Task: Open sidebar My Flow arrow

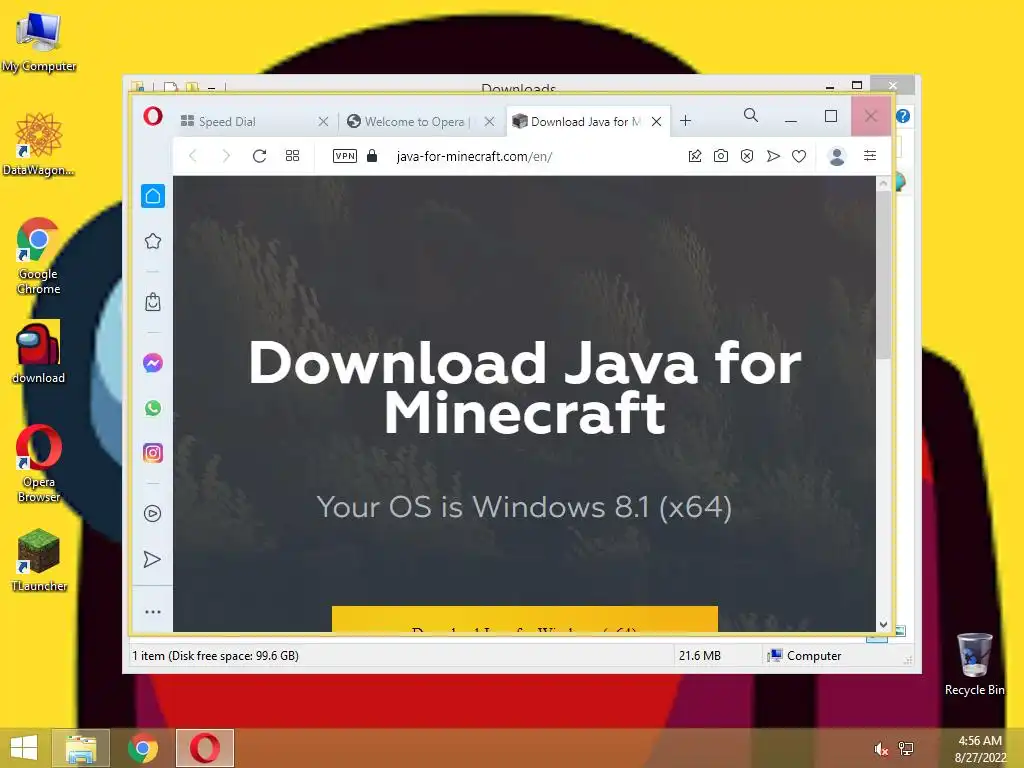Action: (152, 560)
